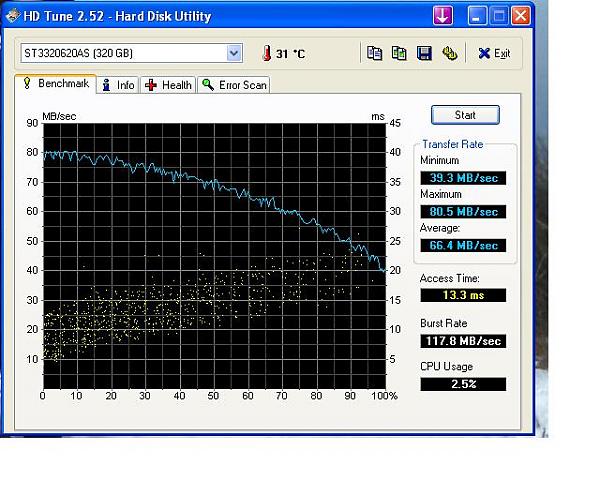Copy benchmark results to clipboard icon
The width and height of the screenshot is (600, 480).
pyautogui.click(x=374, y=53)
